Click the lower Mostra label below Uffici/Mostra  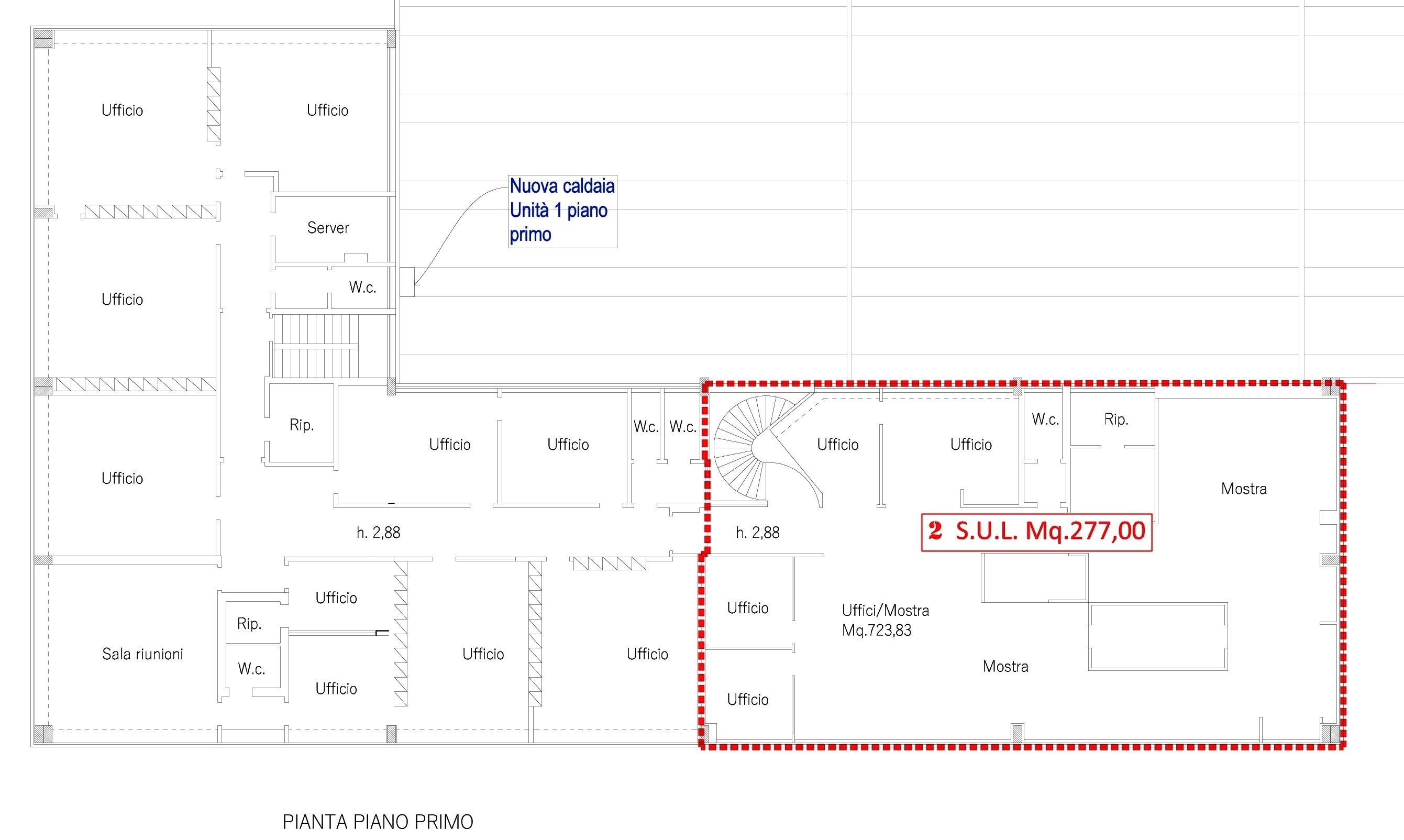(1005, 666)
